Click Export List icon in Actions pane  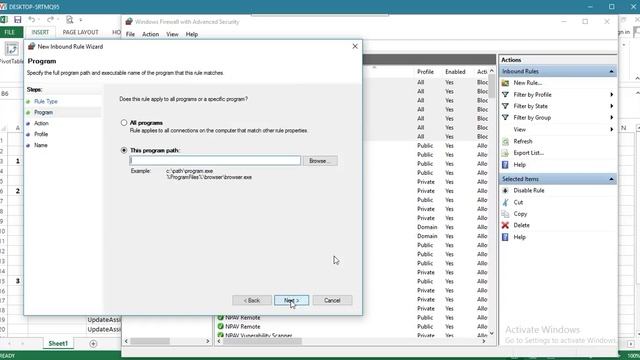click(x=505, y=153)
